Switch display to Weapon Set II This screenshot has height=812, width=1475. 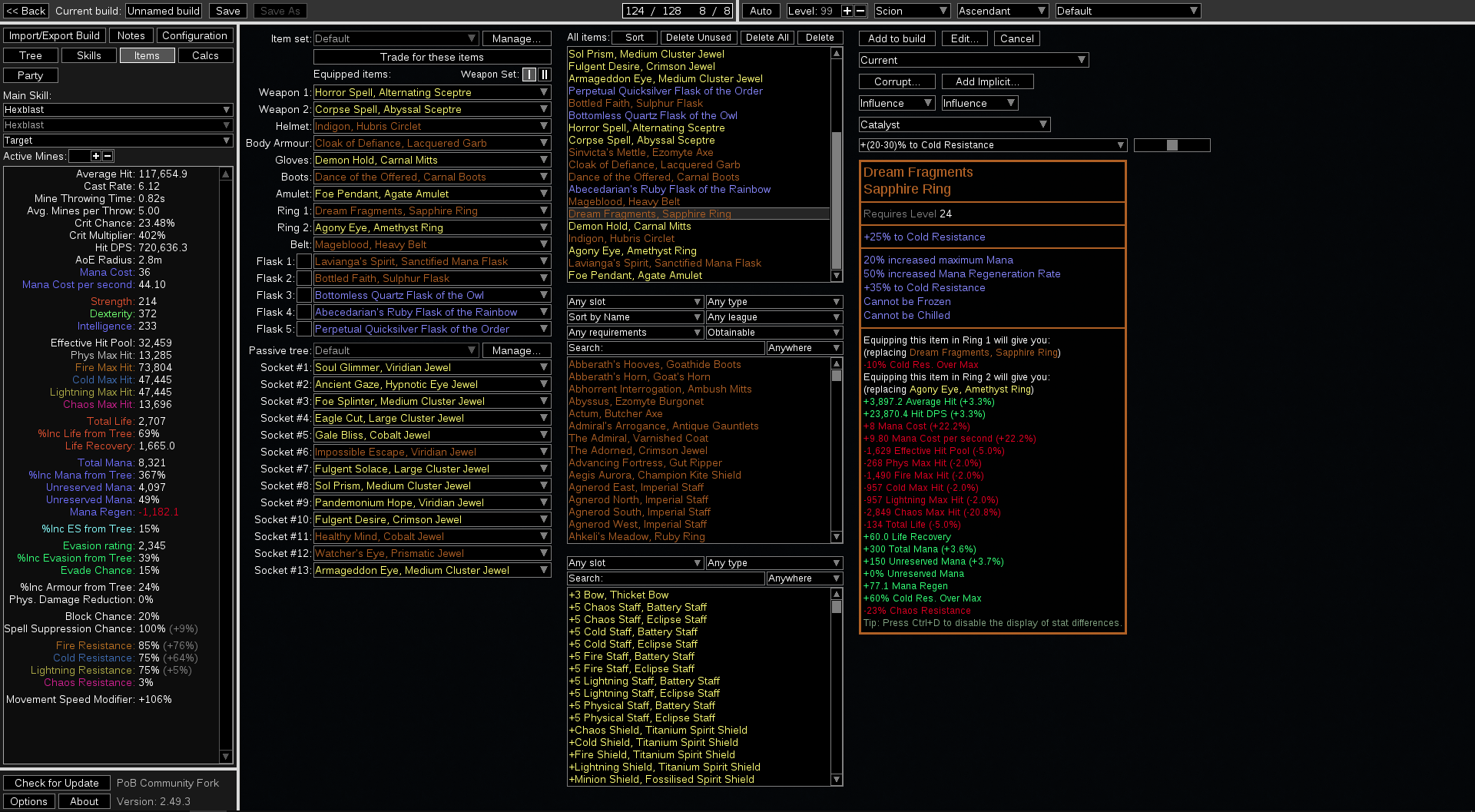click(545, 75)
